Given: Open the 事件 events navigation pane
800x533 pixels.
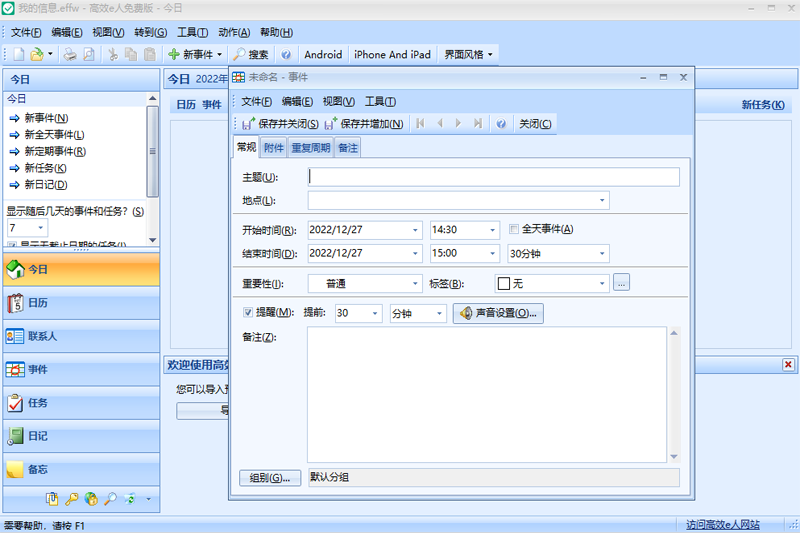Looking at the screenshot, I should (x=82, y=369).
